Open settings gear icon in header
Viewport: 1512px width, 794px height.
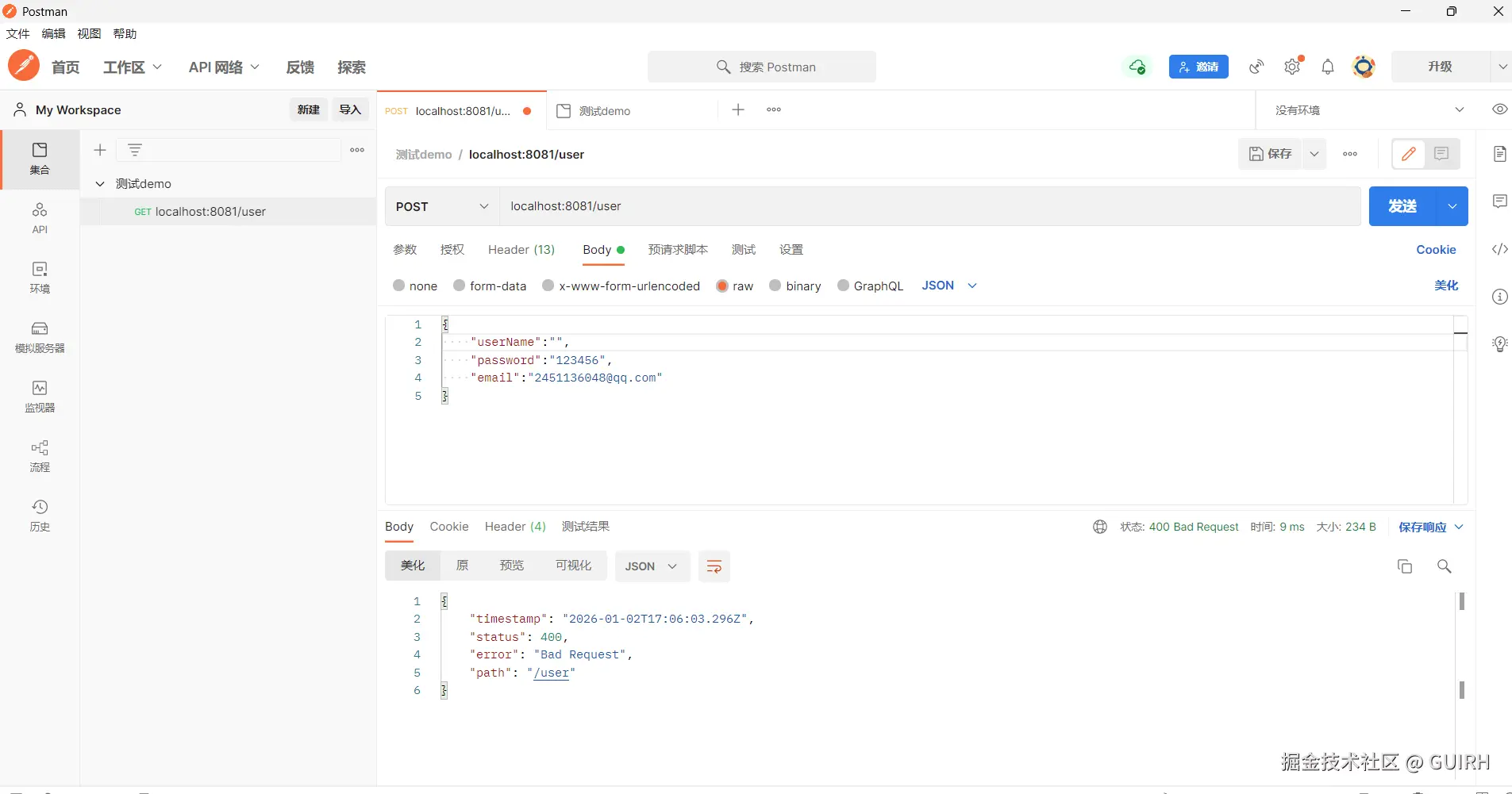coord(1292,67)
